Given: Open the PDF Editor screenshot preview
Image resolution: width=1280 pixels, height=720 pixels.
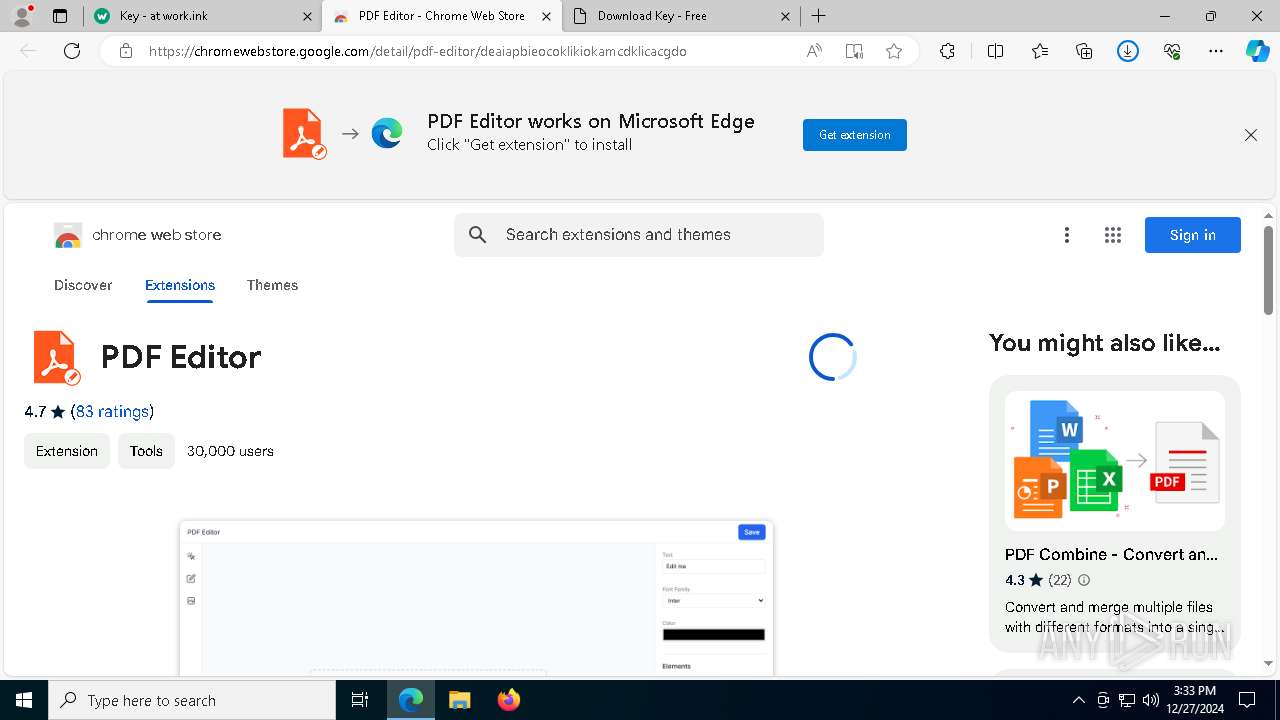Looking at the screenshot, I should click(476, 598).
